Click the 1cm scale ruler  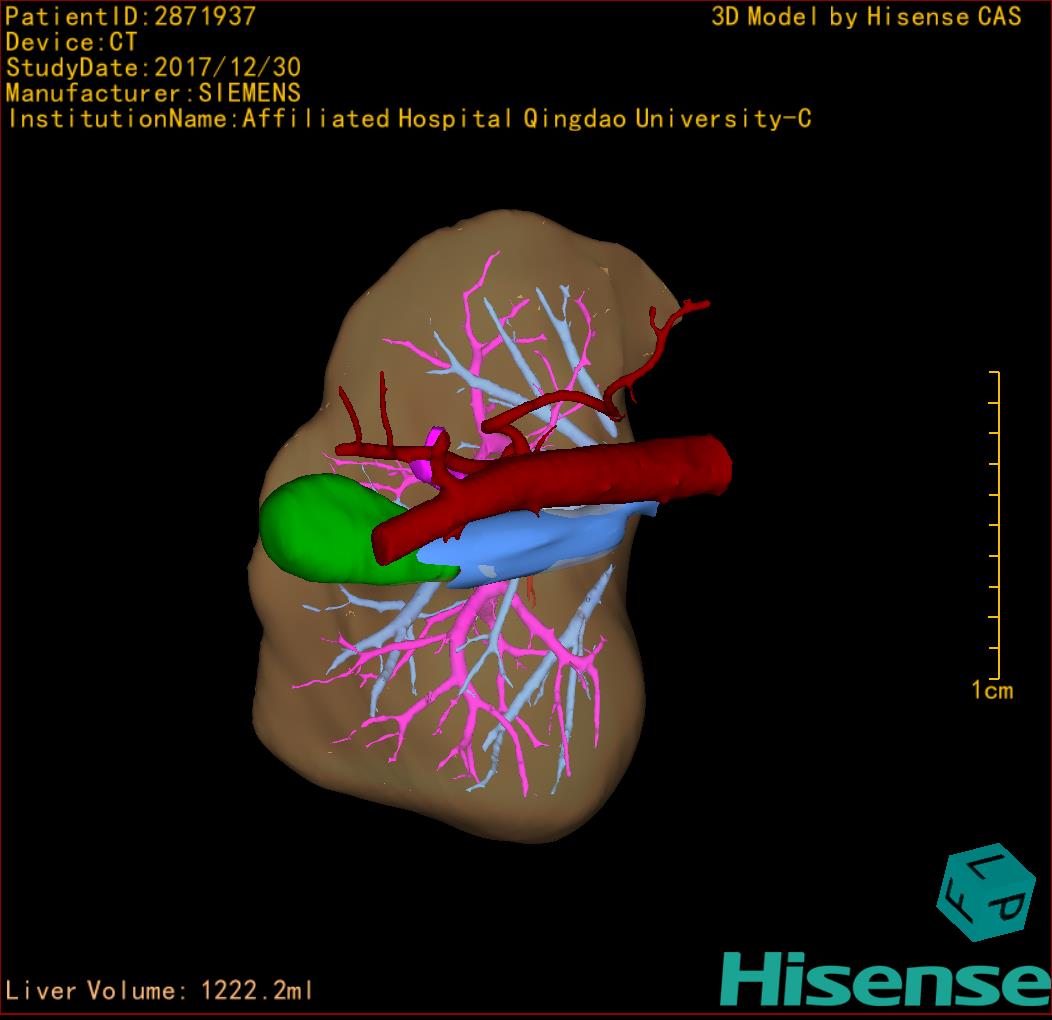tap(995, 525)
